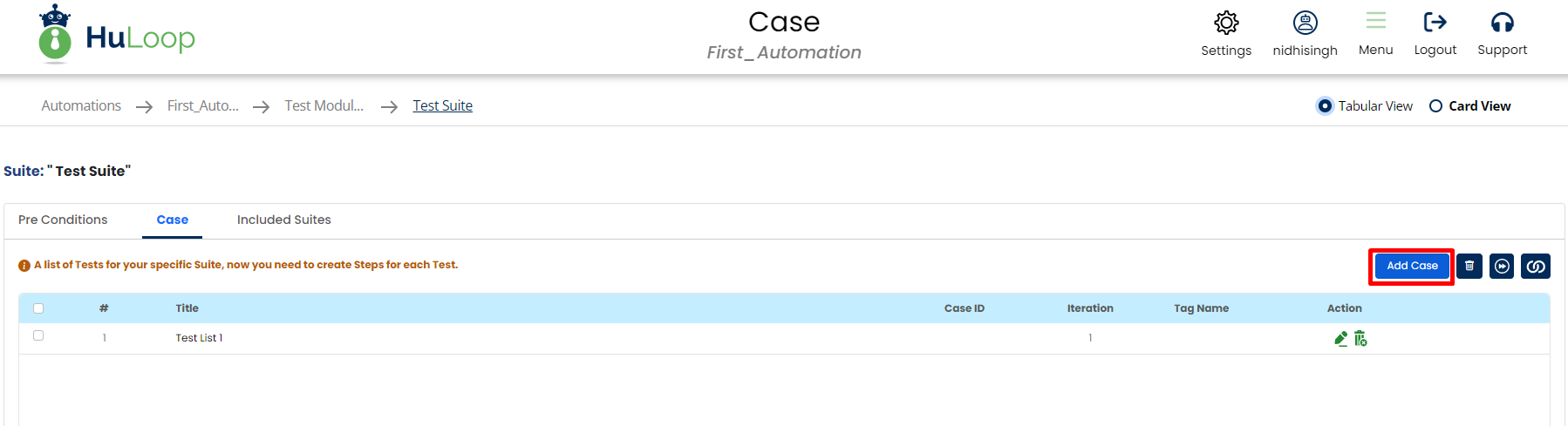Tick the select-all checkbox in table header
Viewport: 1568px width, 426px height.
[x=38, y=308]
